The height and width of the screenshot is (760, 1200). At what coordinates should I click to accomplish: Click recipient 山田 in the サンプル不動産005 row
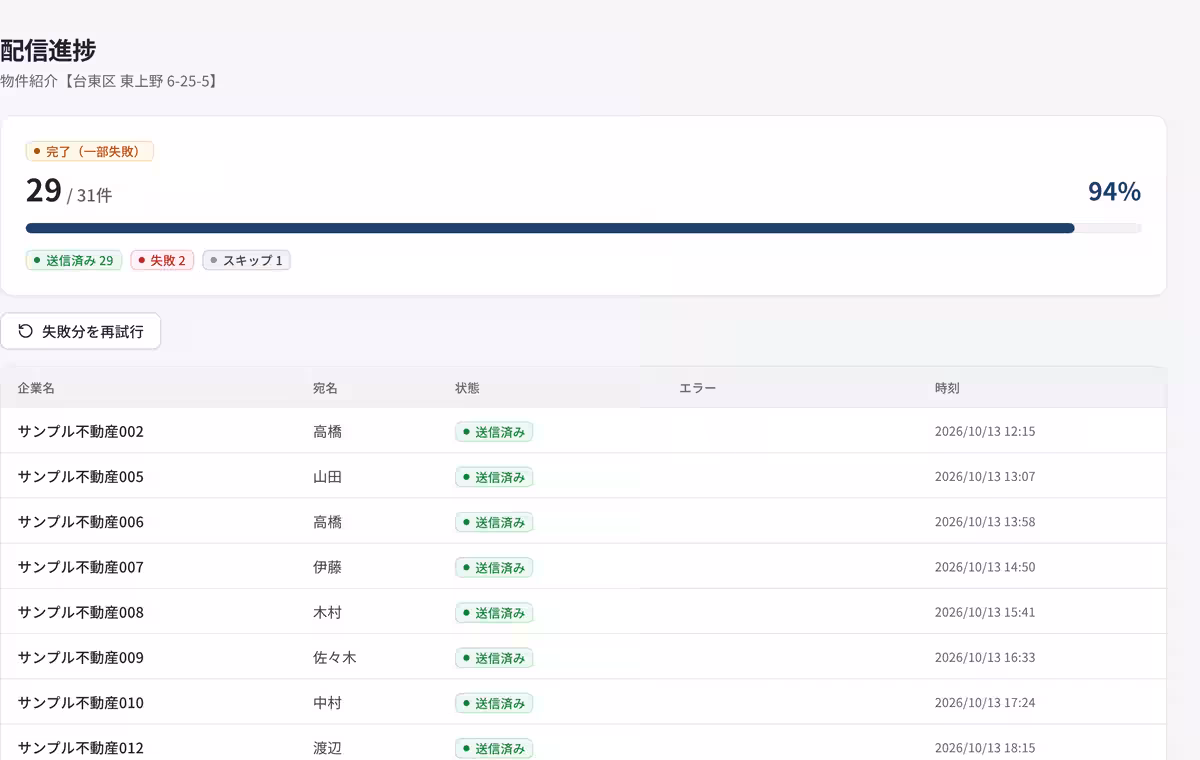point(327,477)
